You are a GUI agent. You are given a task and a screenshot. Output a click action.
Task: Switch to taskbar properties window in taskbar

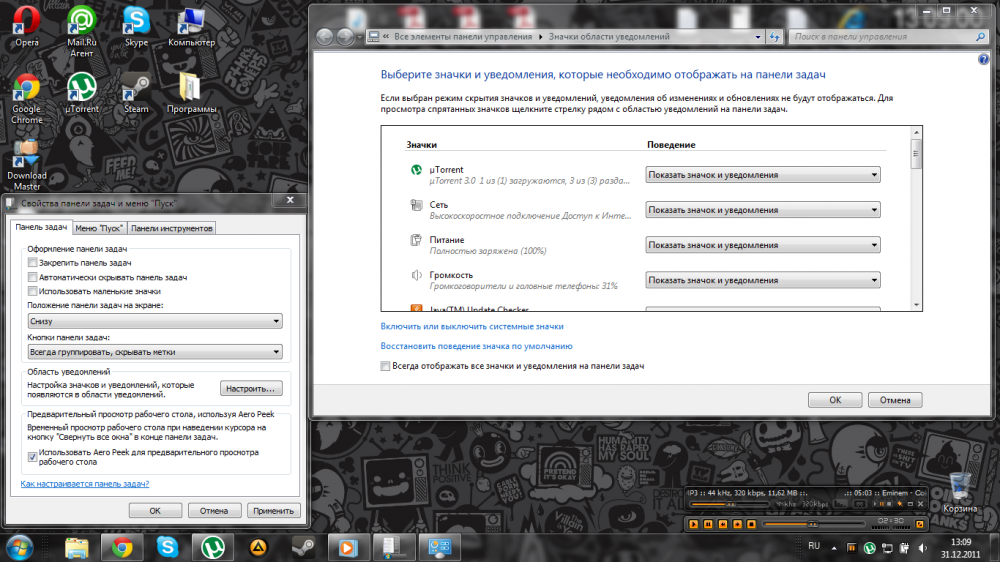pyautogui.click(x=393, y=547)
